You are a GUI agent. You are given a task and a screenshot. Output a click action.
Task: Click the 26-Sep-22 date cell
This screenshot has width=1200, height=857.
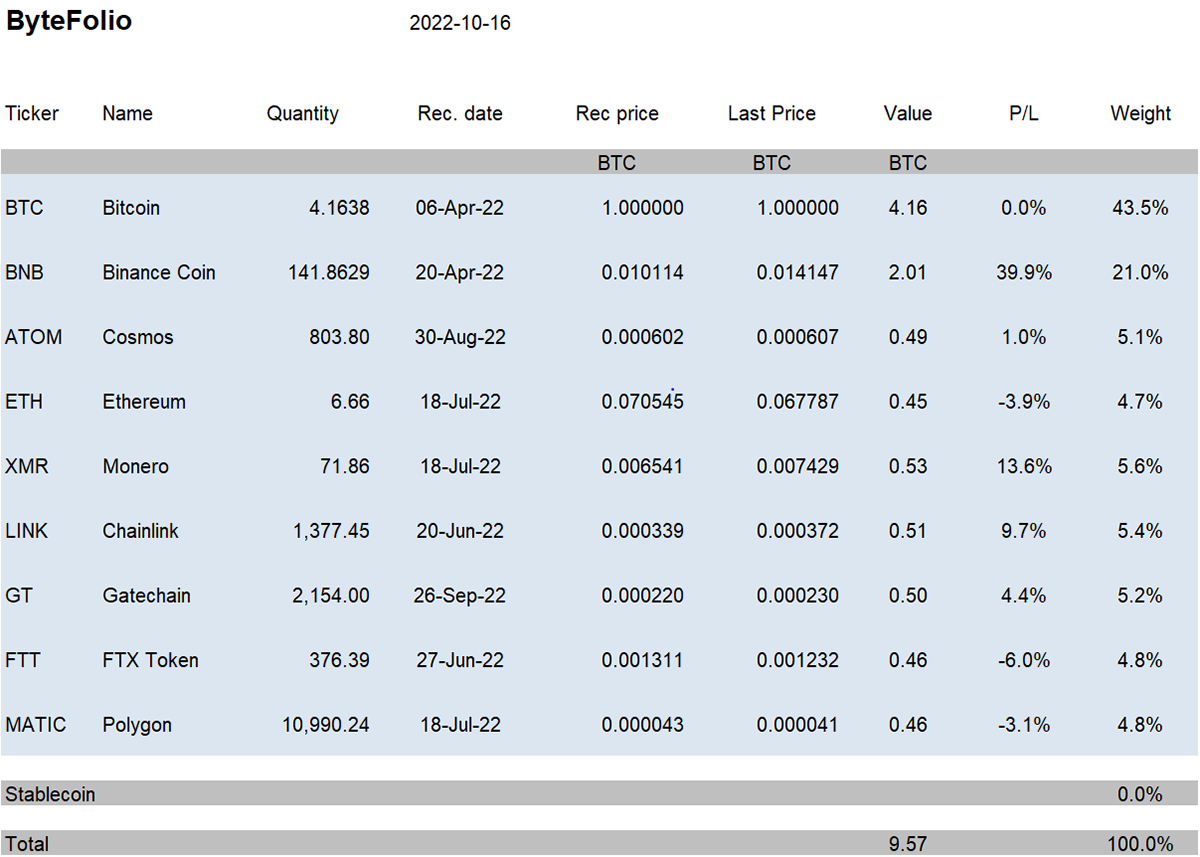(x=460, y=596)
